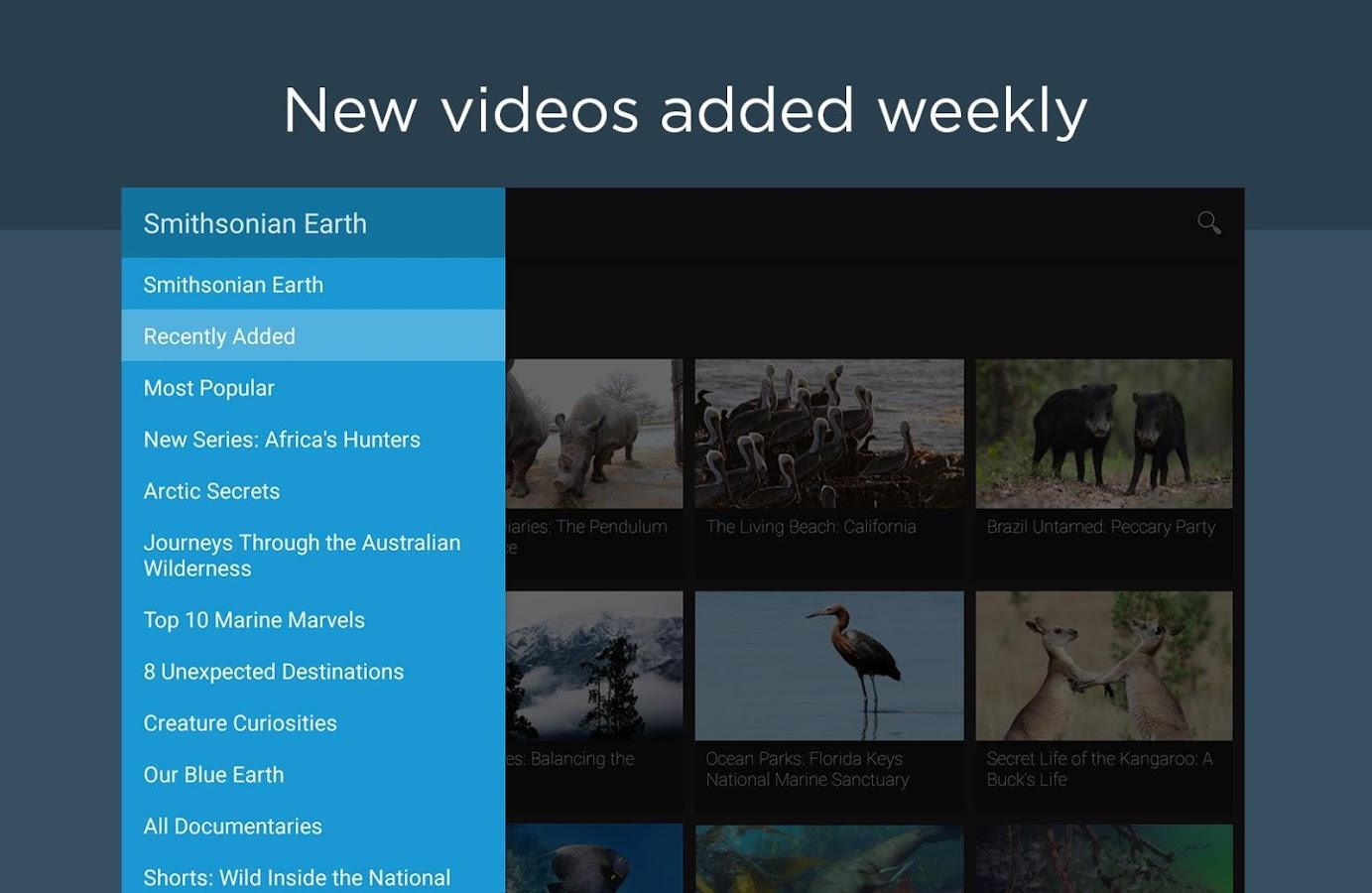Open Arctic Secrets category
Screen dimensions: 1372x893
pos(211,491)
